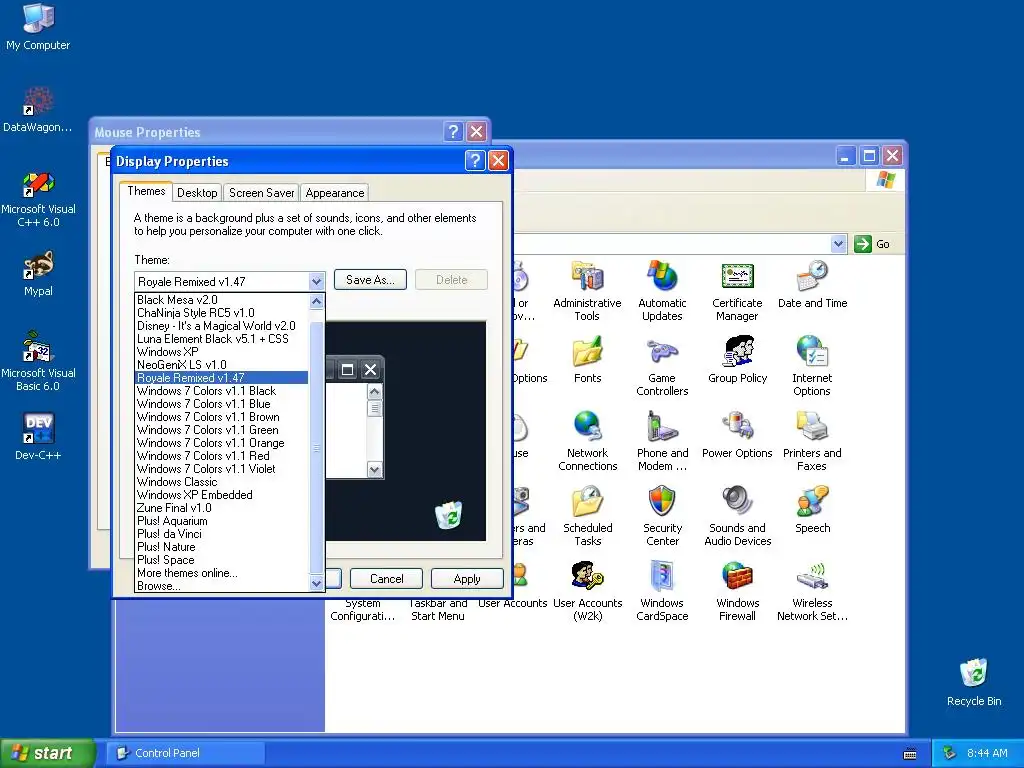Collapse the Theme dropdown arrow
The height and width of the screenshot is (768, 1024).
(x=316, y=281)
